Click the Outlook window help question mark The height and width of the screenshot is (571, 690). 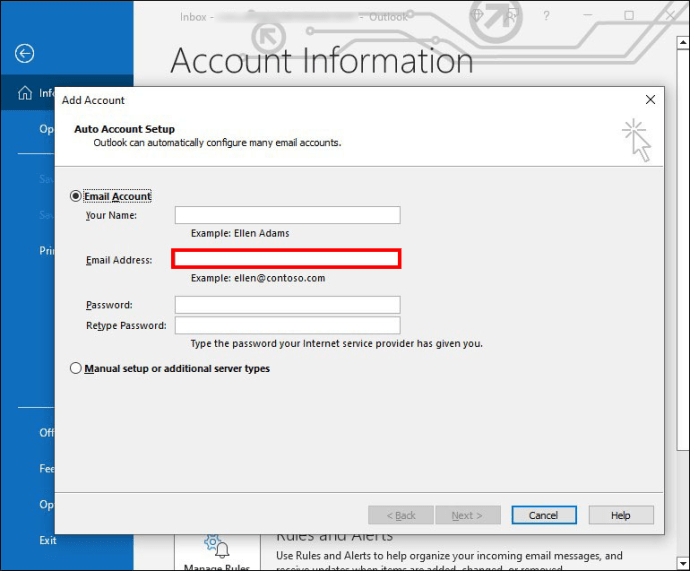click(x=546, y=16)
